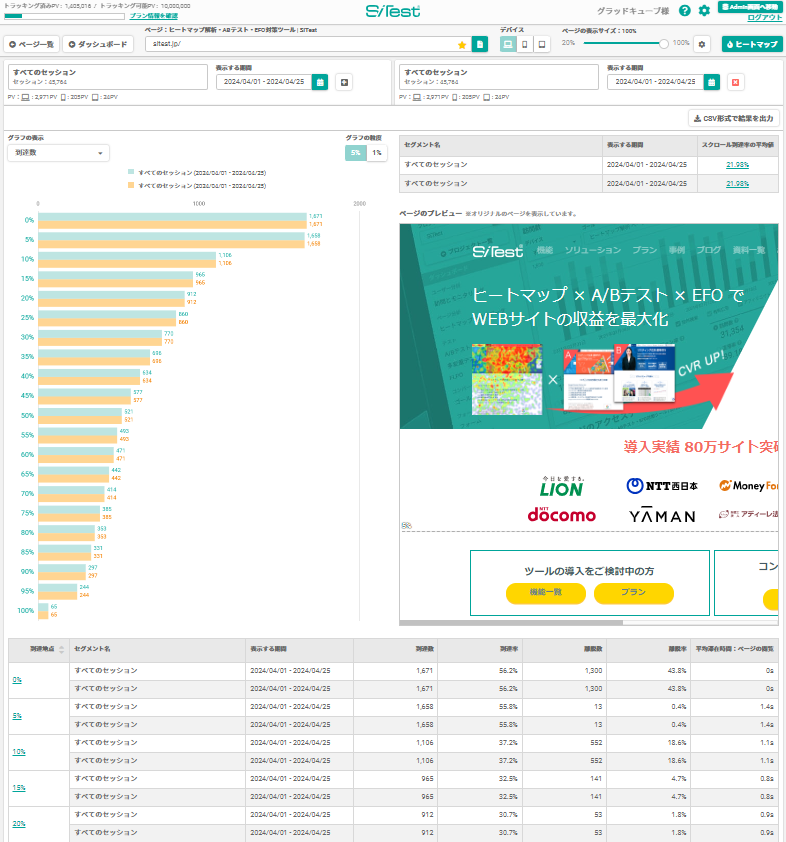Click LION logo in preview

point(562,486)
